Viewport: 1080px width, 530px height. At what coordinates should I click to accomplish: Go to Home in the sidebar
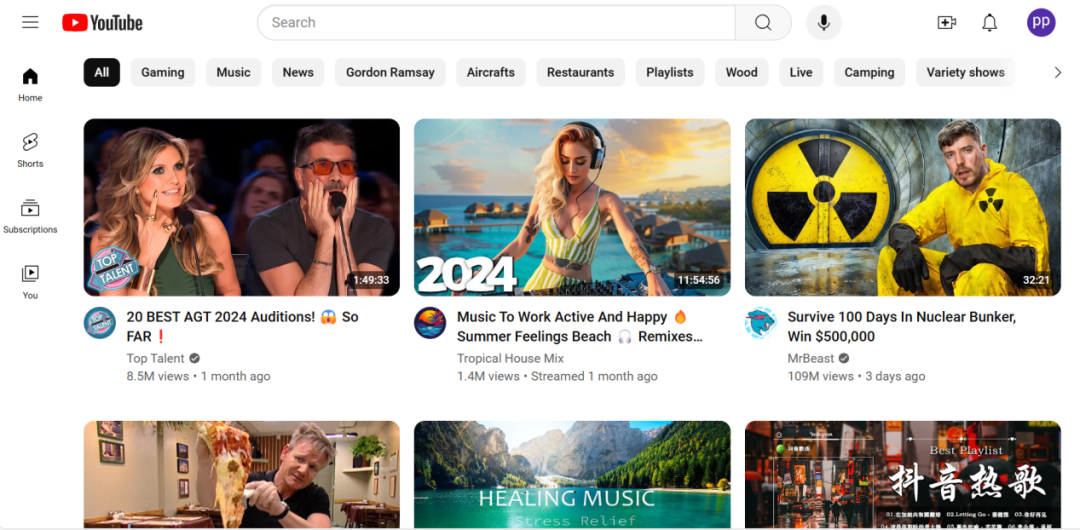coord(30,85)
